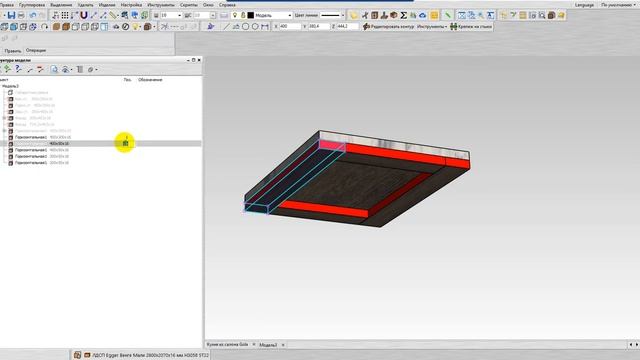Click the eye visibility icon in structure panel

pyautogui.click(x=66, y=69)
